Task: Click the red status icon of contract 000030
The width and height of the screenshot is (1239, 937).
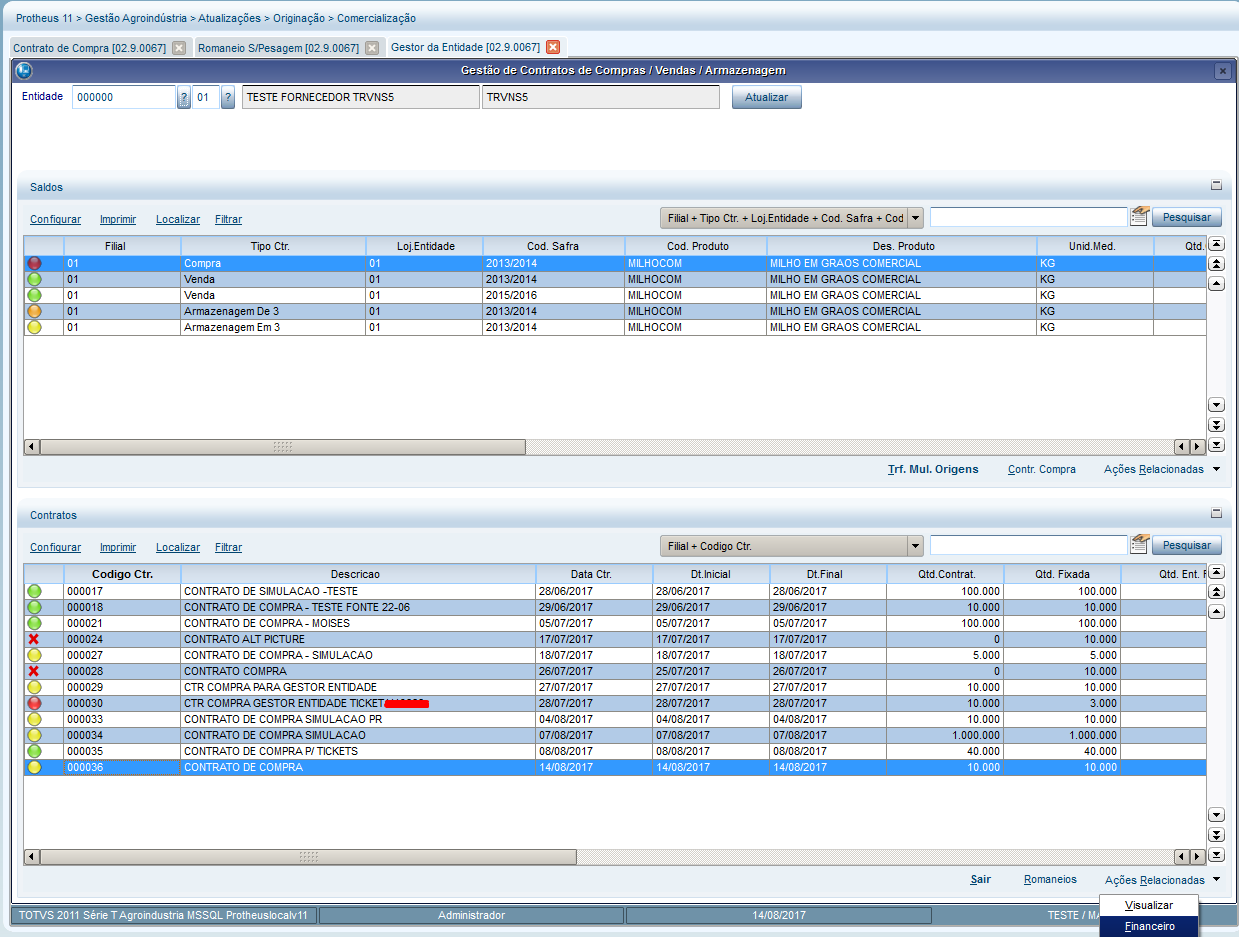Action: (x=34, y=703)
